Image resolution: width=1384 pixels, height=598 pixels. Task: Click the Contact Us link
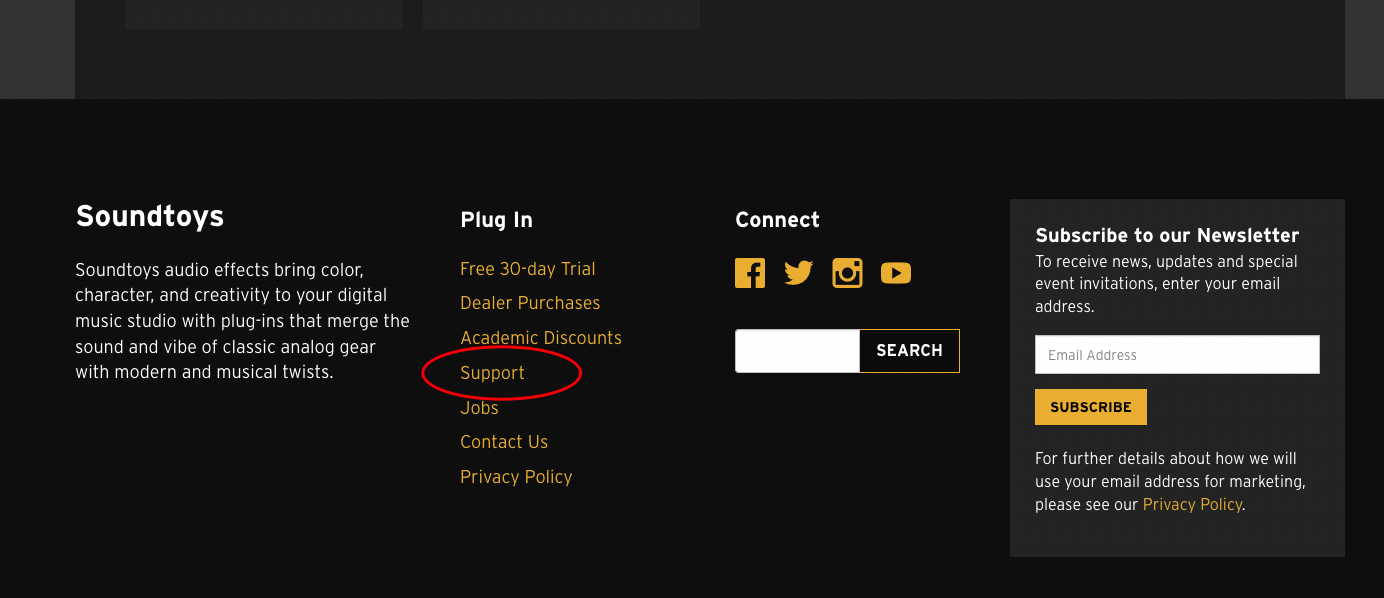coord(504,442)
